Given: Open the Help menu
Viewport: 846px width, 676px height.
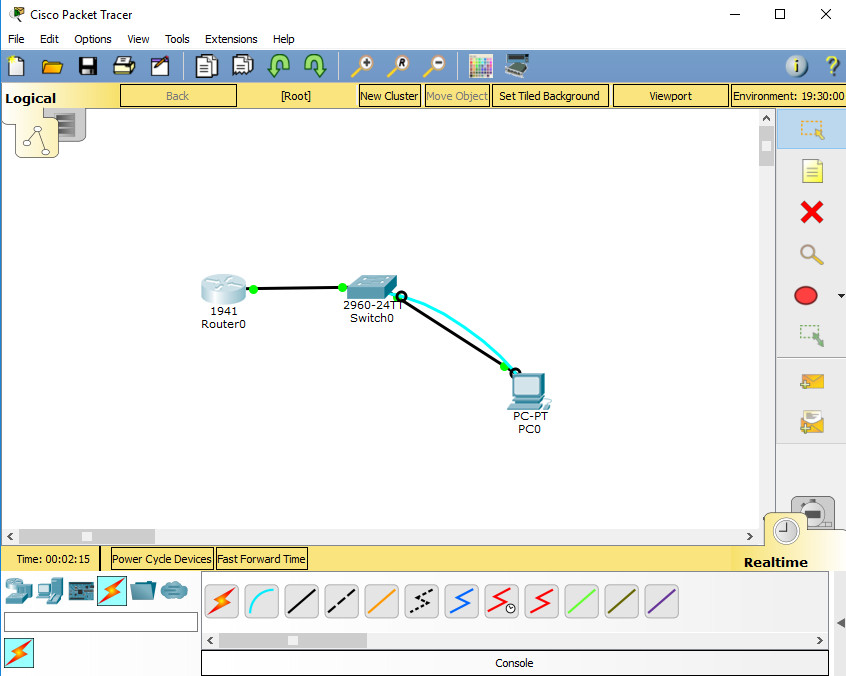Looking at the screenshot, I should 283,39.
